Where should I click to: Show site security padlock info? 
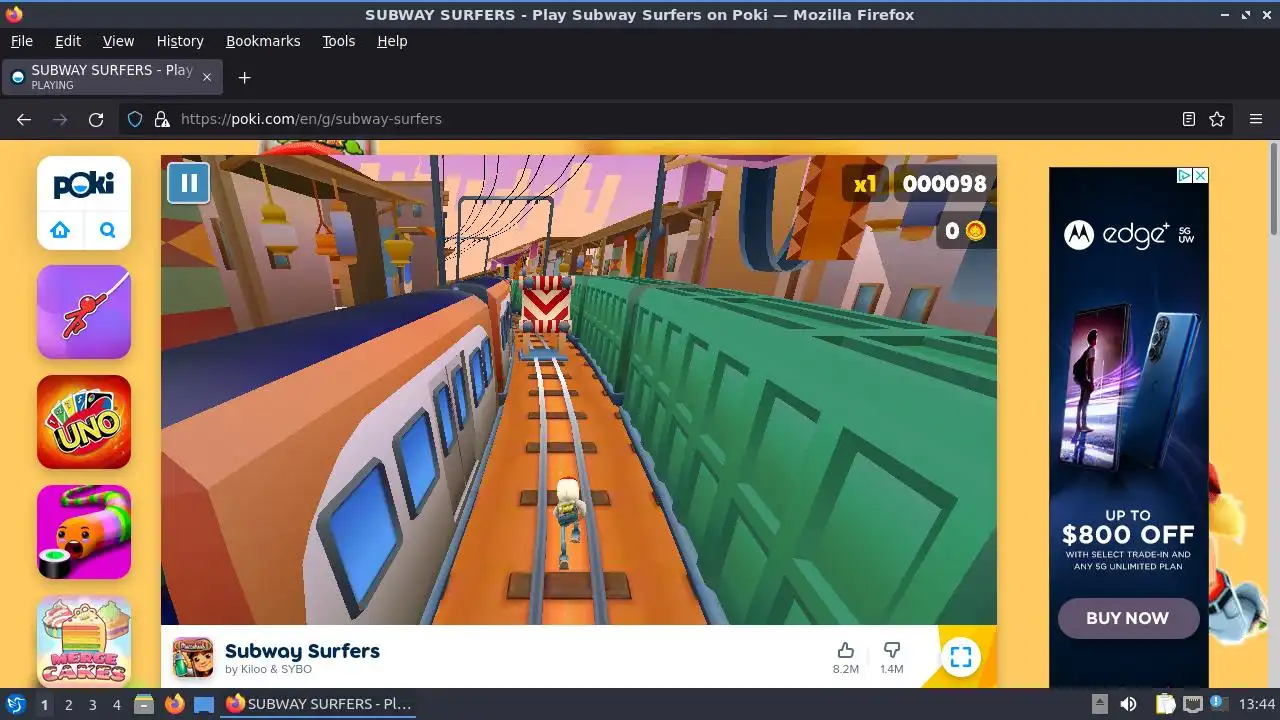[162, 119]
